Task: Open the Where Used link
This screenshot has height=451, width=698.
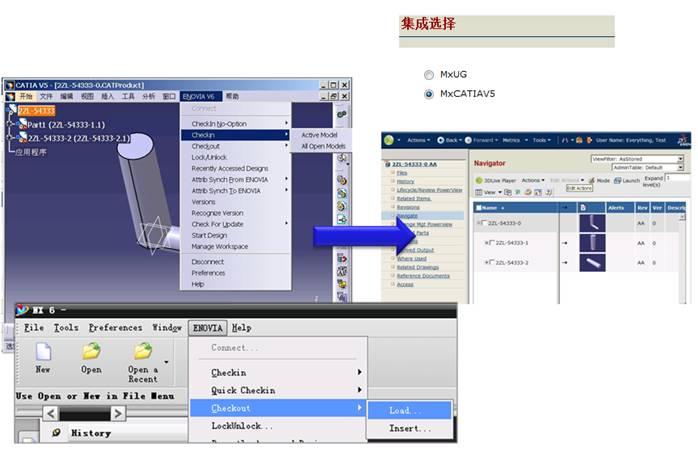Action: (411, 259)
